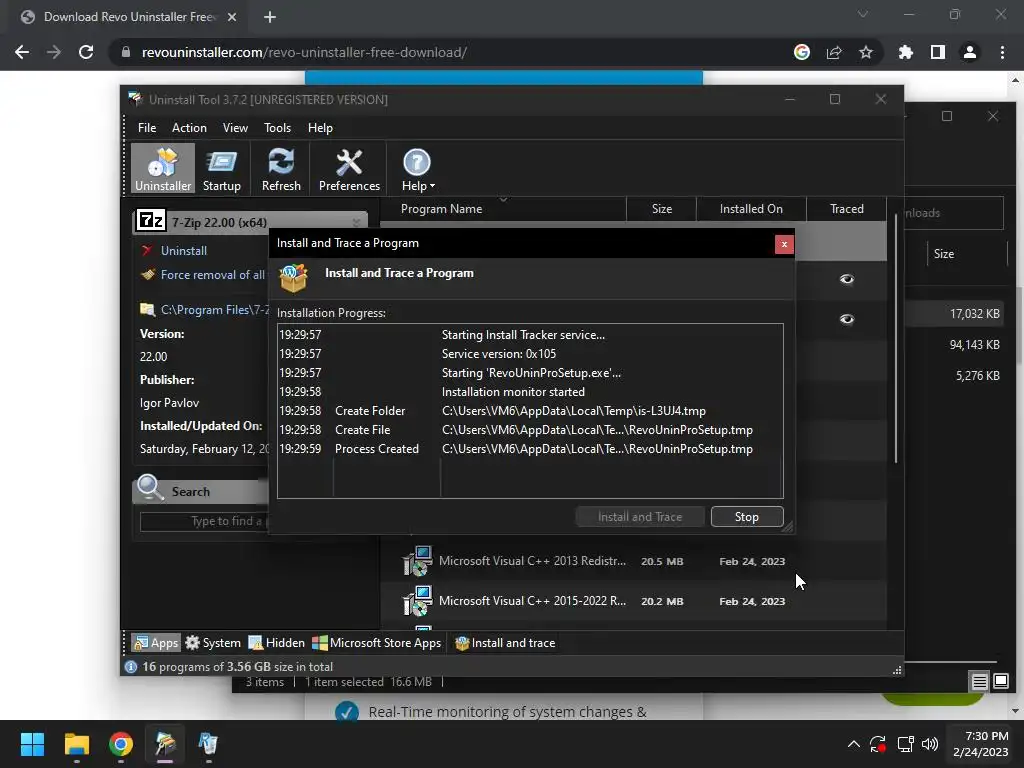Screen dimensions: 1024x768
Task: Click the Uninstall link for 7-Zip
Action: [184, 251]
